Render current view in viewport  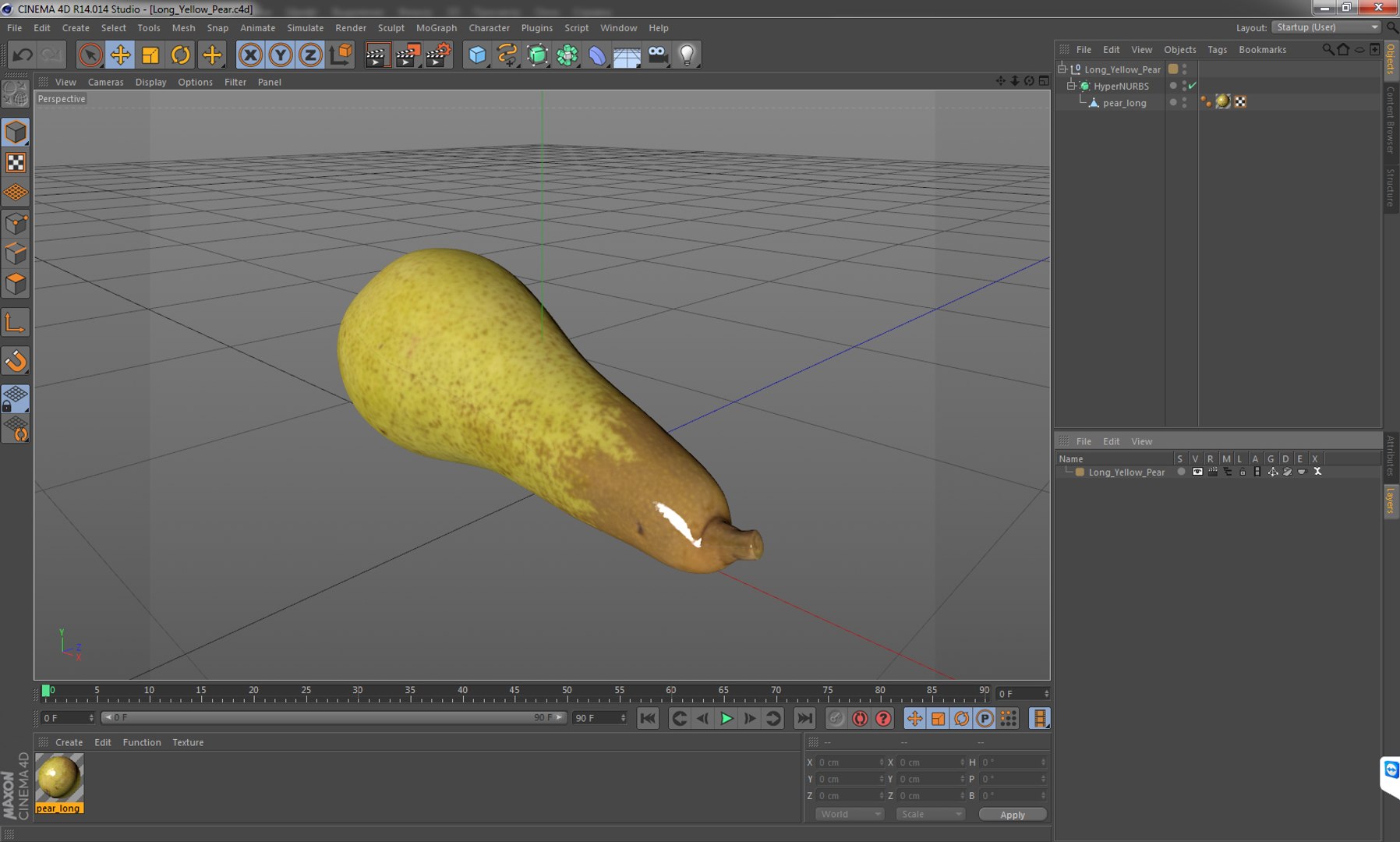coord(377,55)
